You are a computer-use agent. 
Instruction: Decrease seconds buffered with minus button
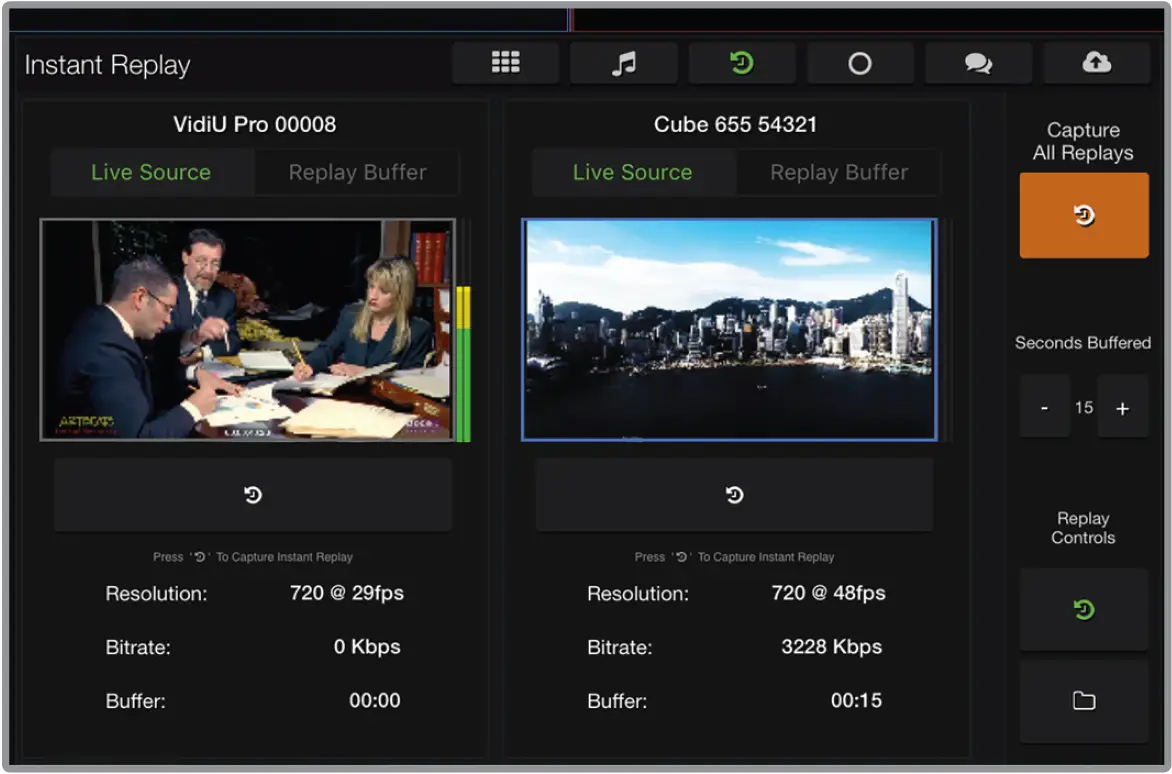(1044, 408)
